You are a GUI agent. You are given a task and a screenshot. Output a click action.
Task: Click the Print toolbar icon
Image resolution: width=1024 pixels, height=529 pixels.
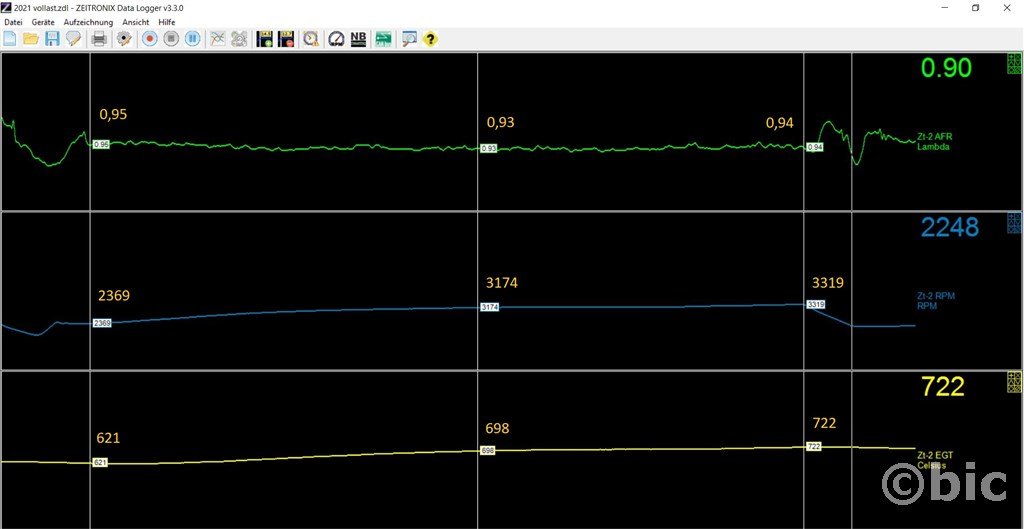pyautogui.click(x=99, y=39)
